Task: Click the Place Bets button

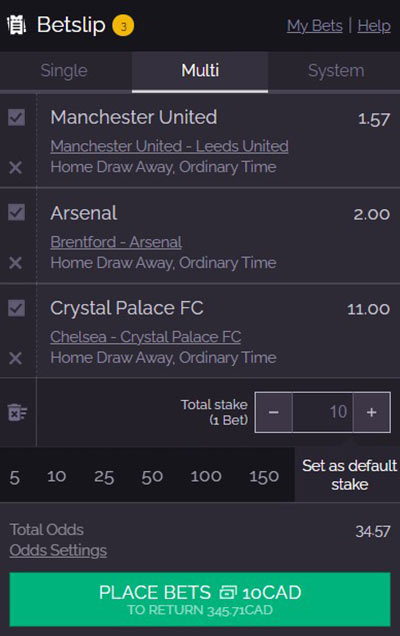Action: pyautogui.click(x=200, y=599)
